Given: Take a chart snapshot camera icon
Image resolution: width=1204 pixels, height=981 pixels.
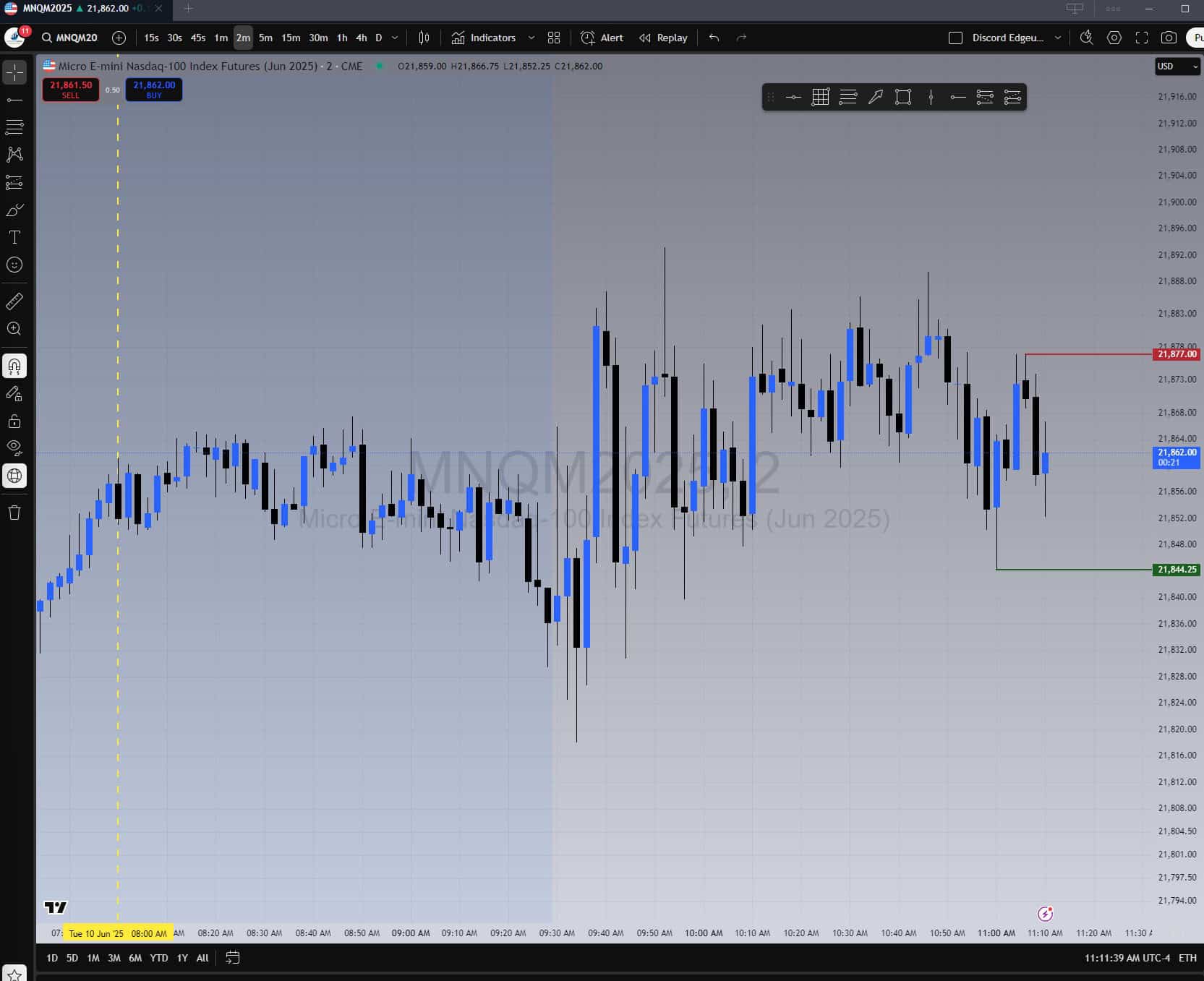Looking at the screenshot, I should coord(1169,38).
